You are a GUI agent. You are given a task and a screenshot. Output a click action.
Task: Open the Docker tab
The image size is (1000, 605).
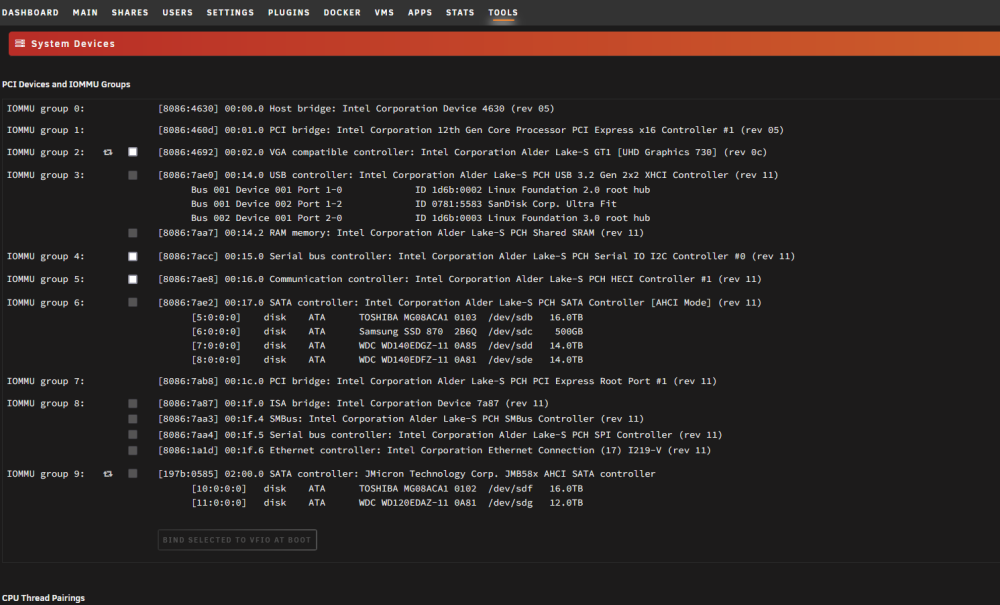click(342, 12)
